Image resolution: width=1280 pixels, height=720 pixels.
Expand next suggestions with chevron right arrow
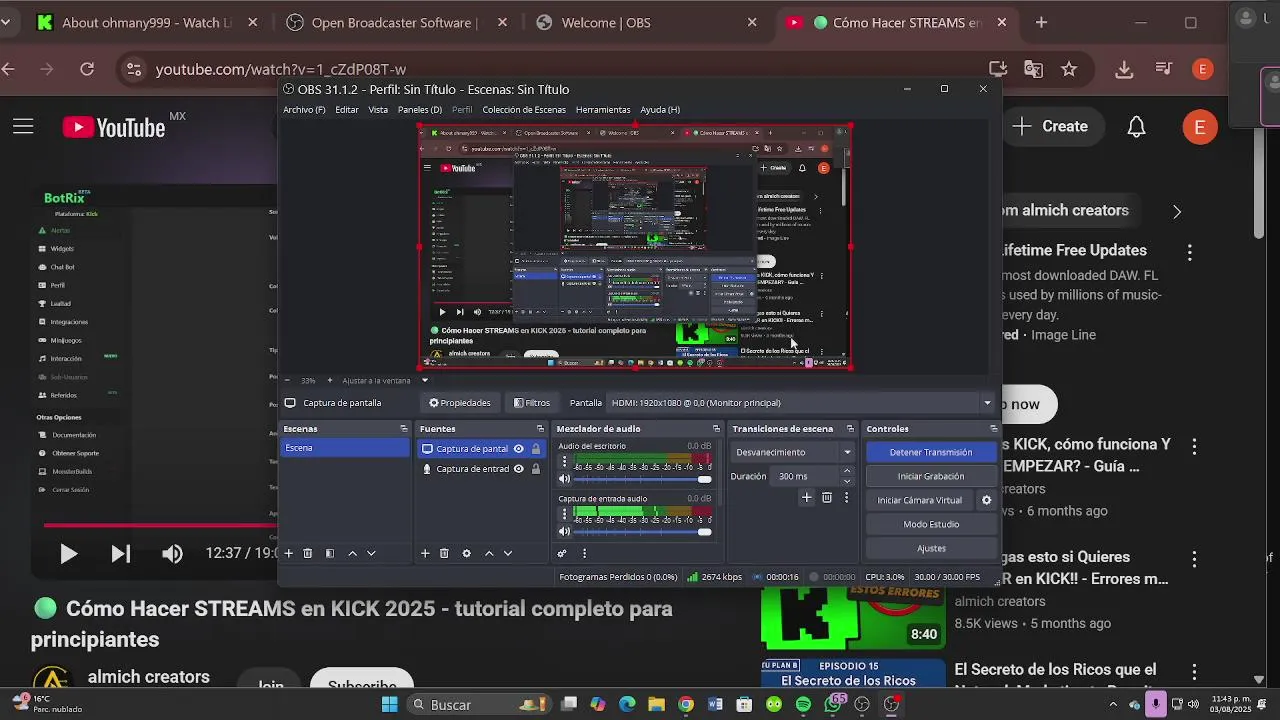(x=1176, y=211)
